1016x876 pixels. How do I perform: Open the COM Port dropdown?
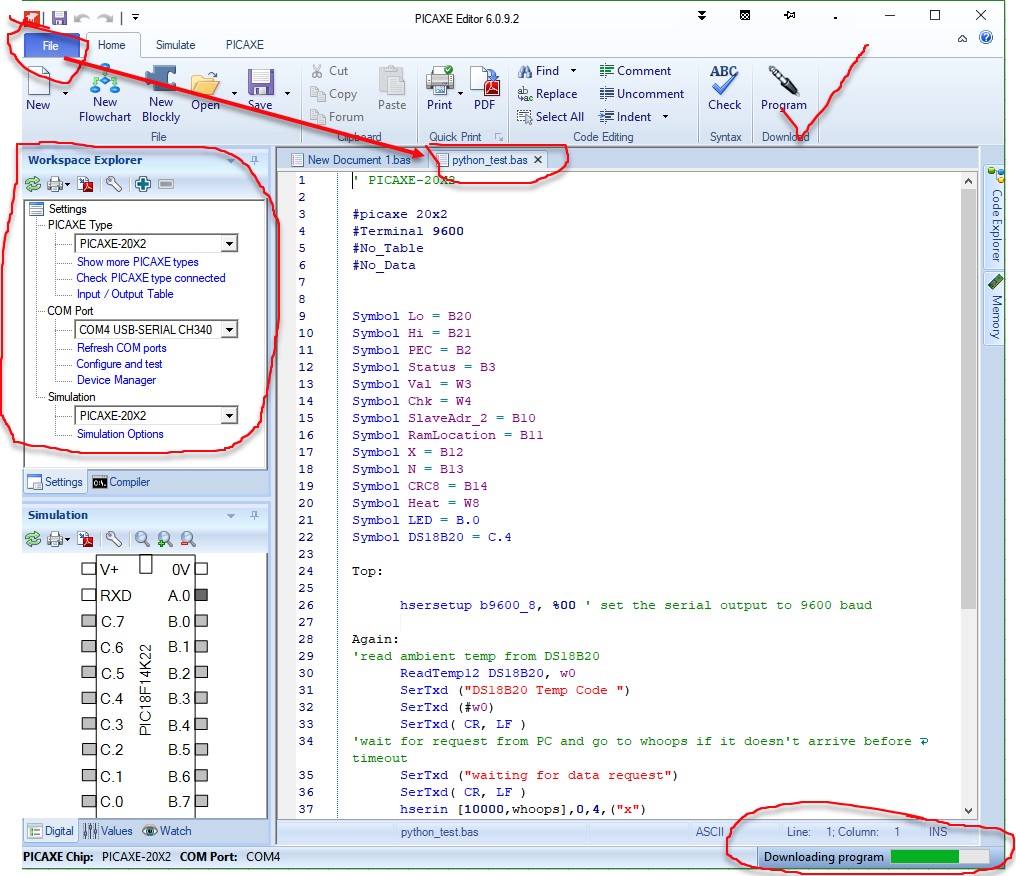pos(229,329)
